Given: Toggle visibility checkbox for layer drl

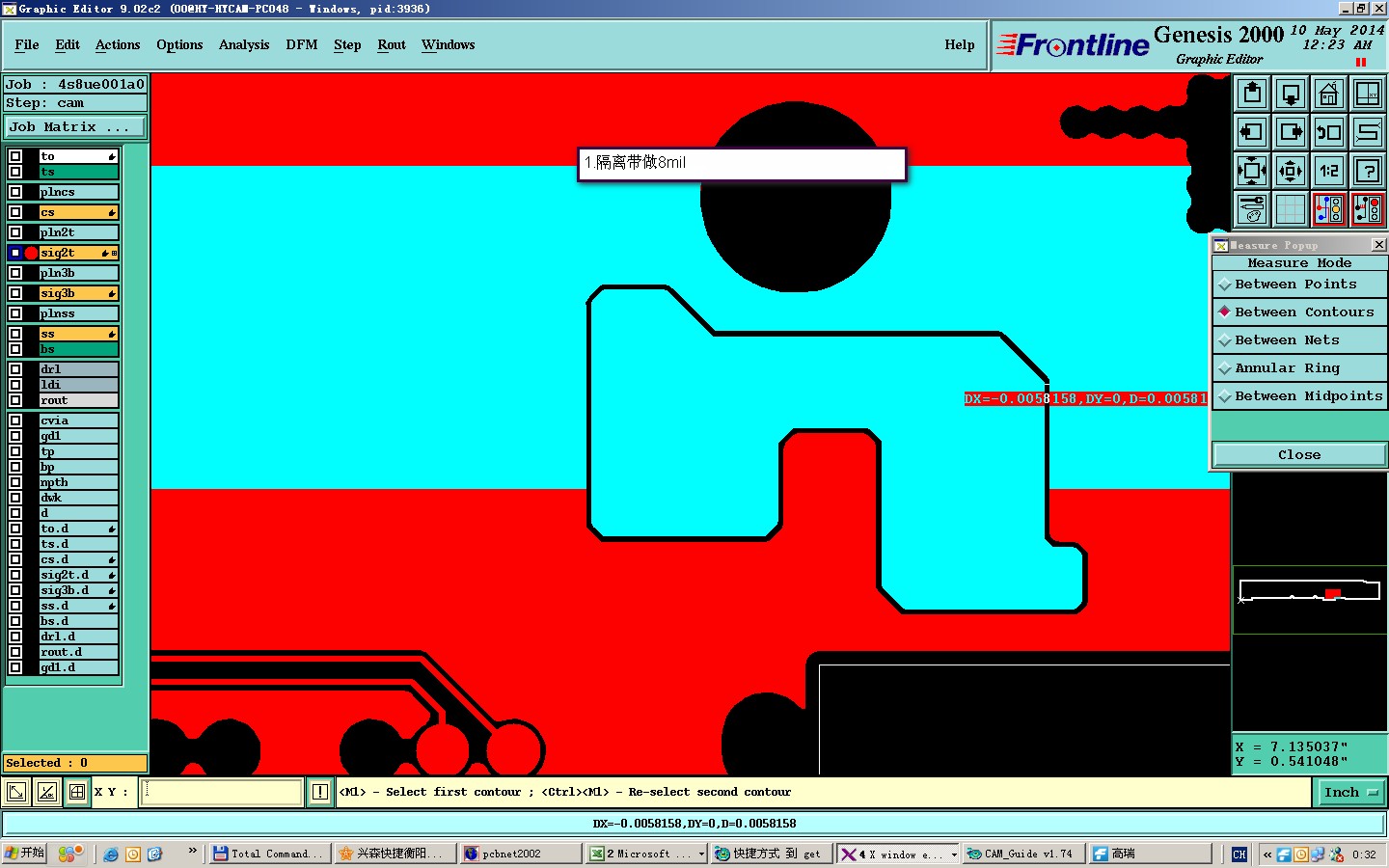Looking at the screenshot, I should [x=15, y=369].
